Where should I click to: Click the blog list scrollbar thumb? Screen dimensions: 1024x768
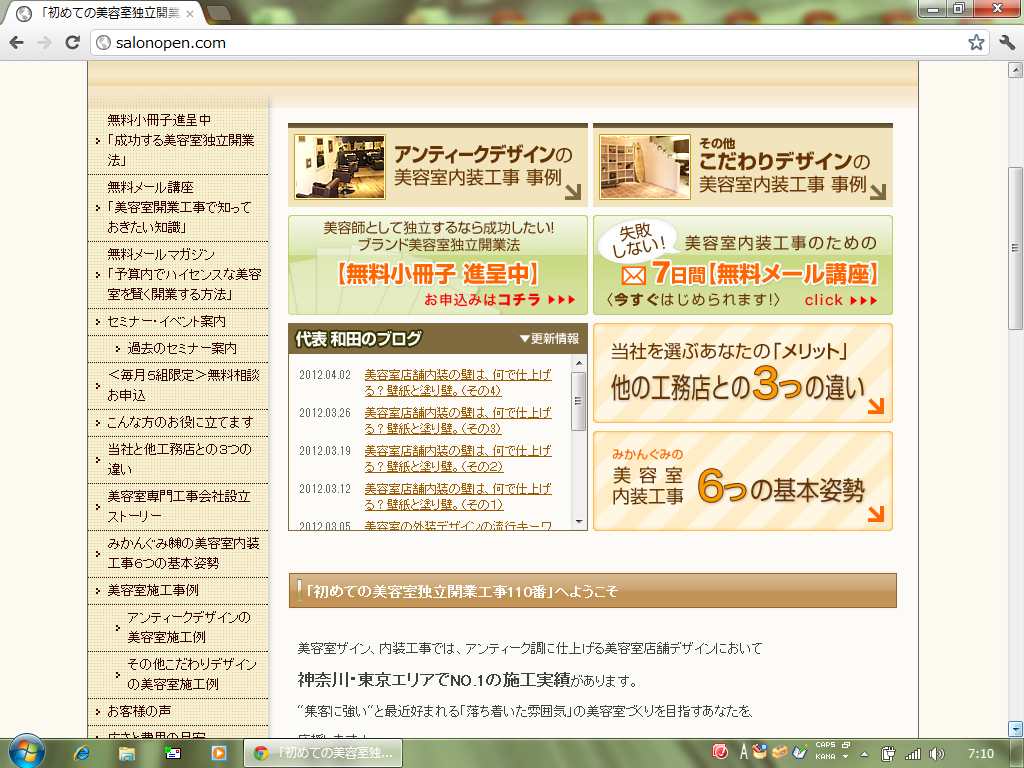coord(579,401)
